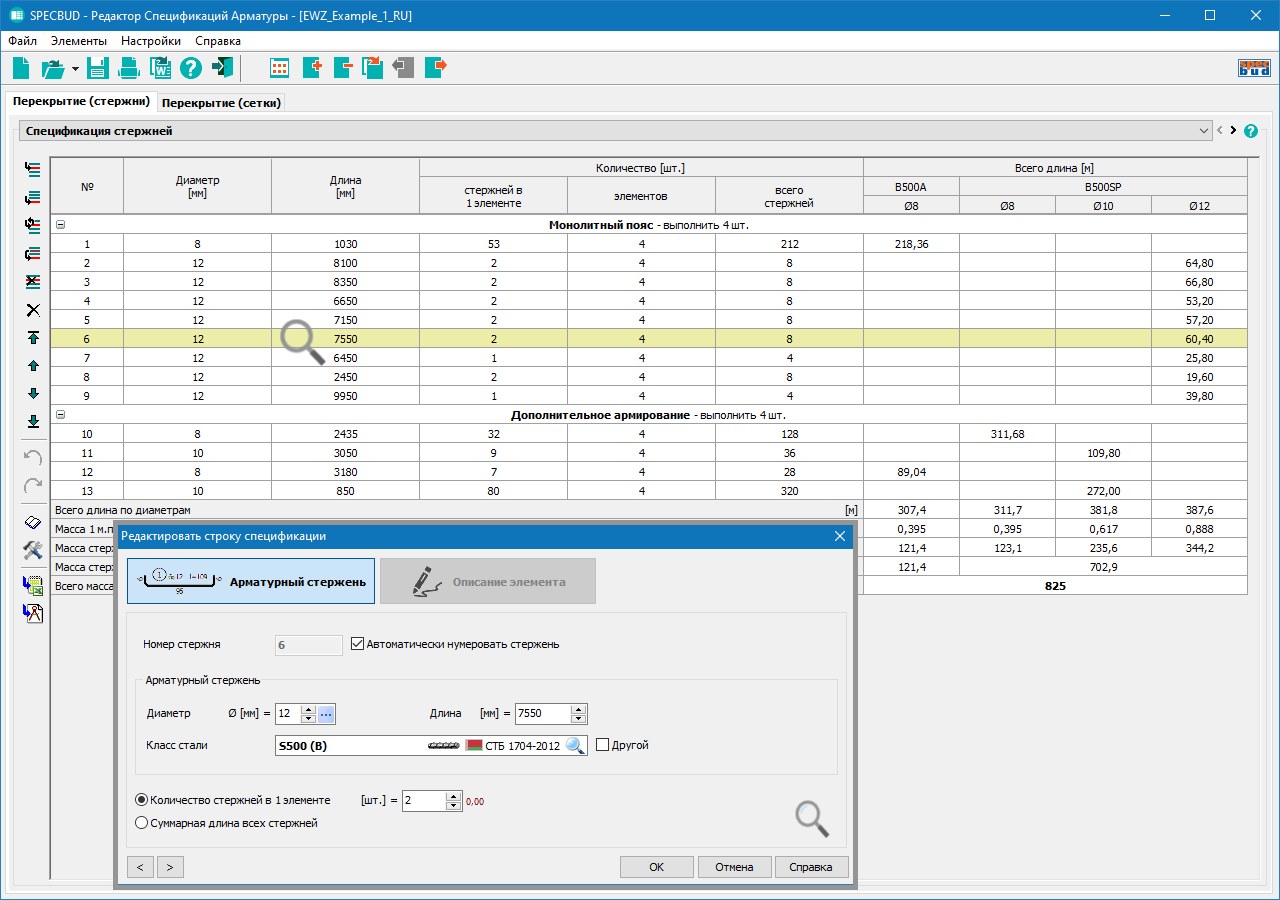This screenshot has height=900, width=1280.
Task: Open the 'Элементы' menu
Action: click(79, 41)
